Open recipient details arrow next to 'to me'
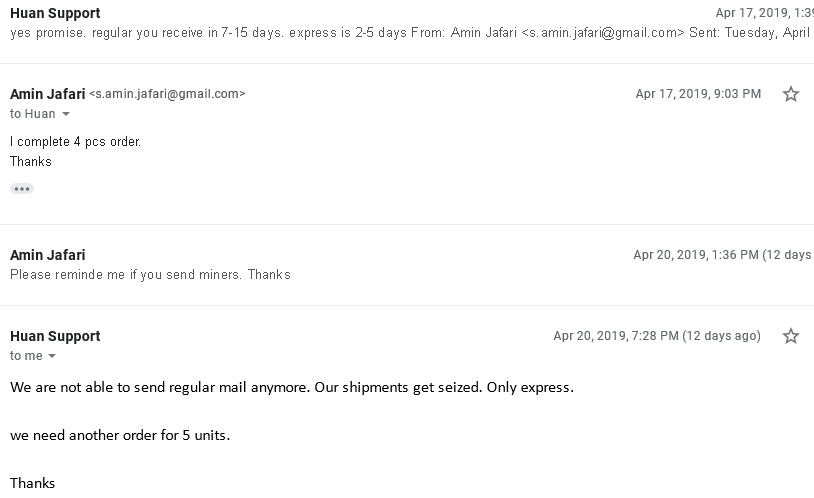 tap(52, 357)
